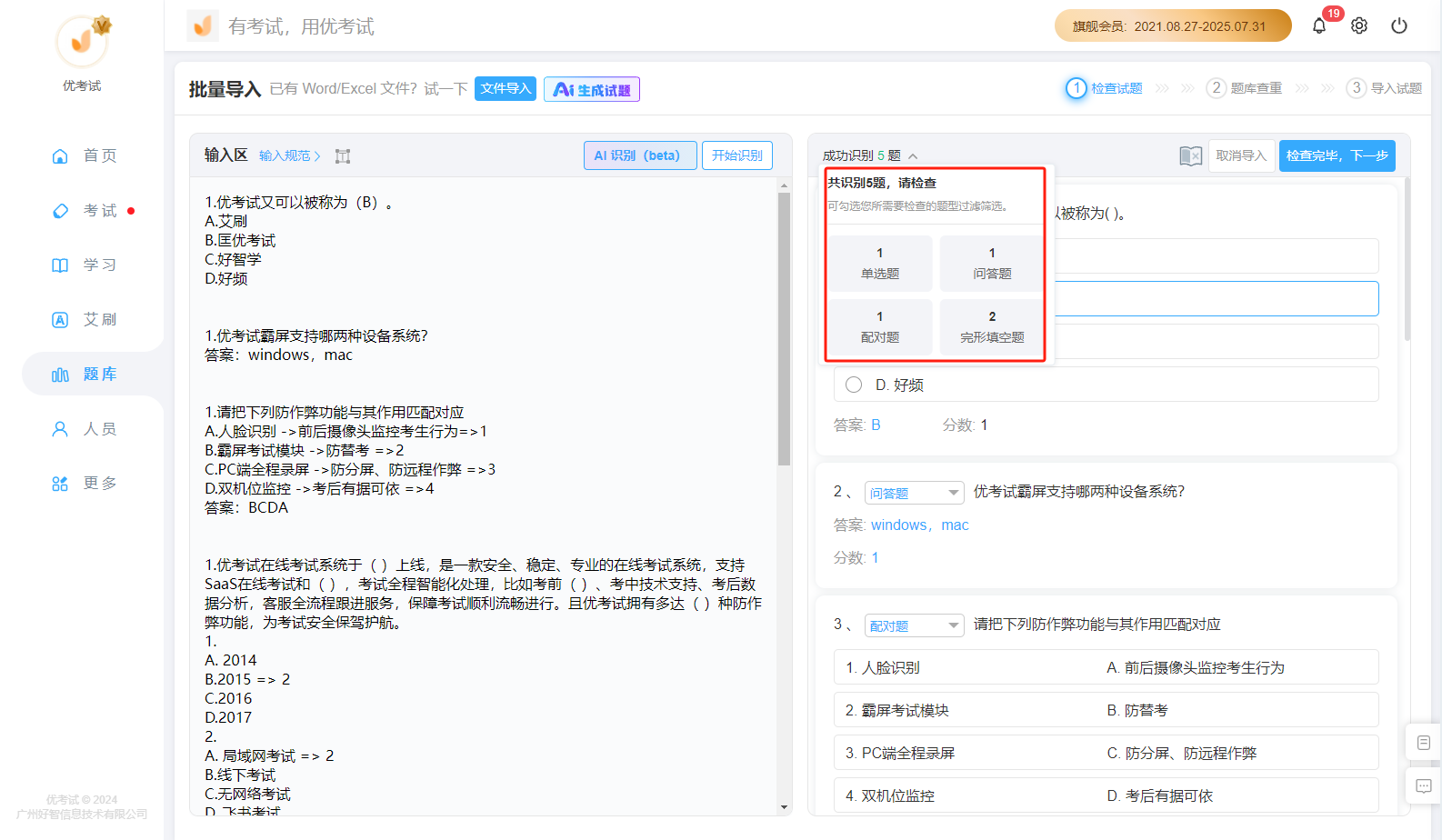Click the power logout icon

click(x=1399, y=25)
